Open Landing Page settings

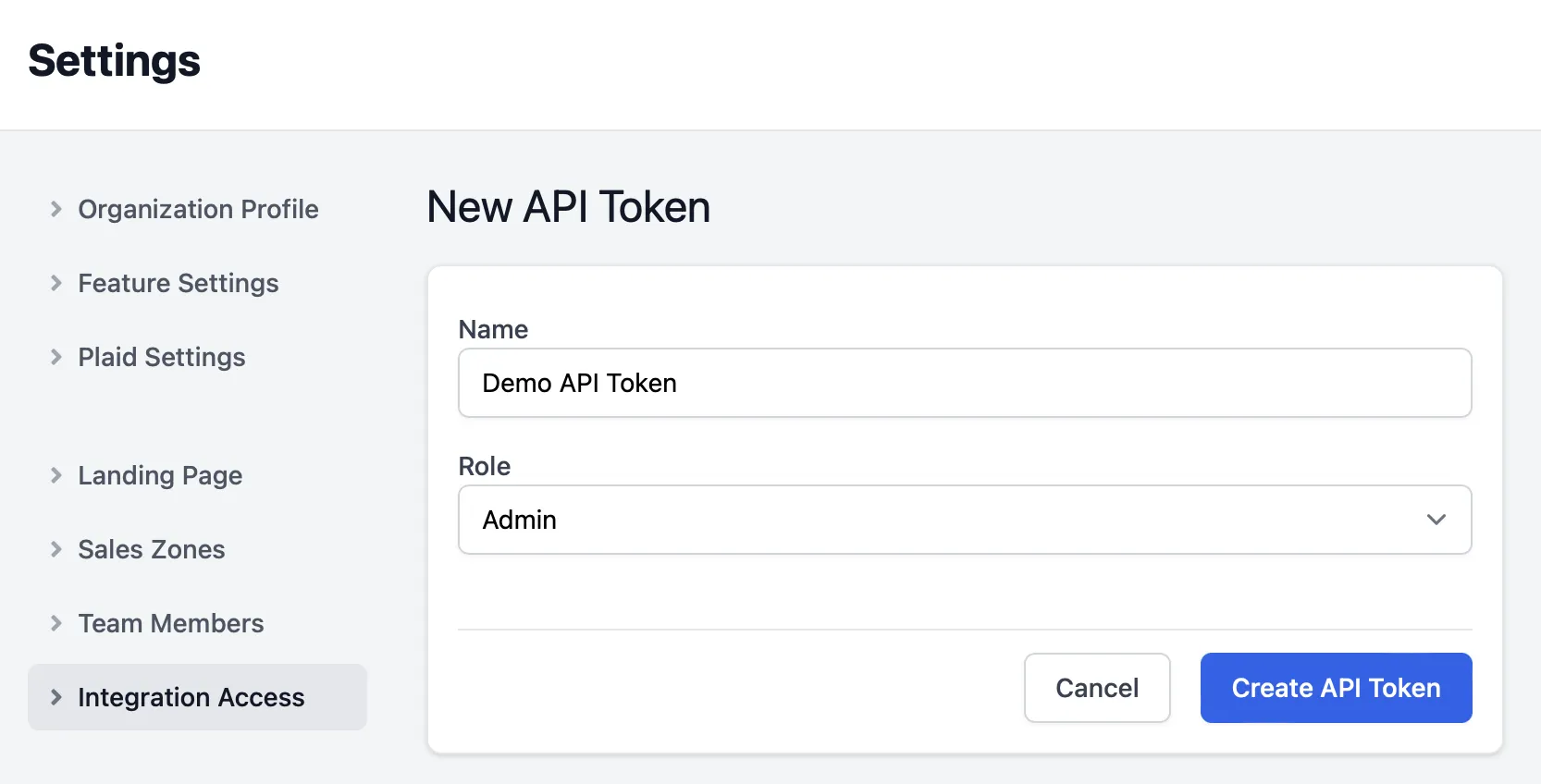(159, 475)
